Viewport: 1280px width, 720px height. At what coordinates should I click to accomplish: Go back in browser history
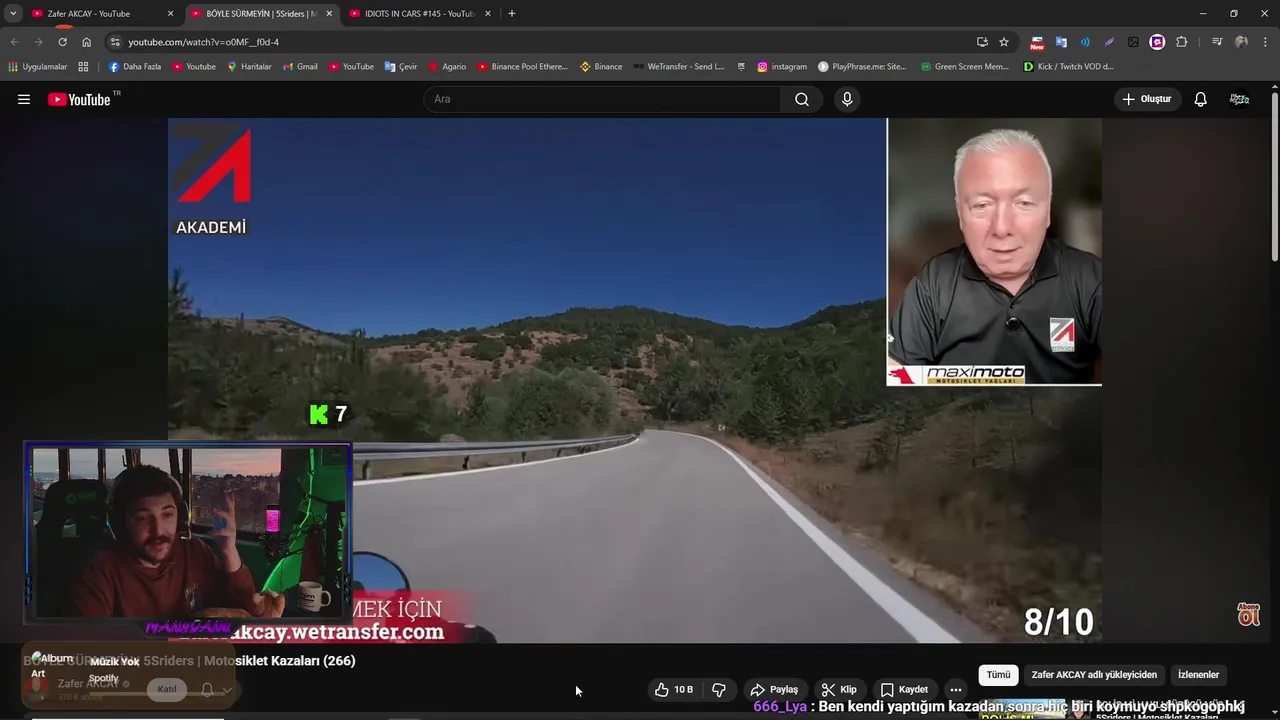pos(14,42)
